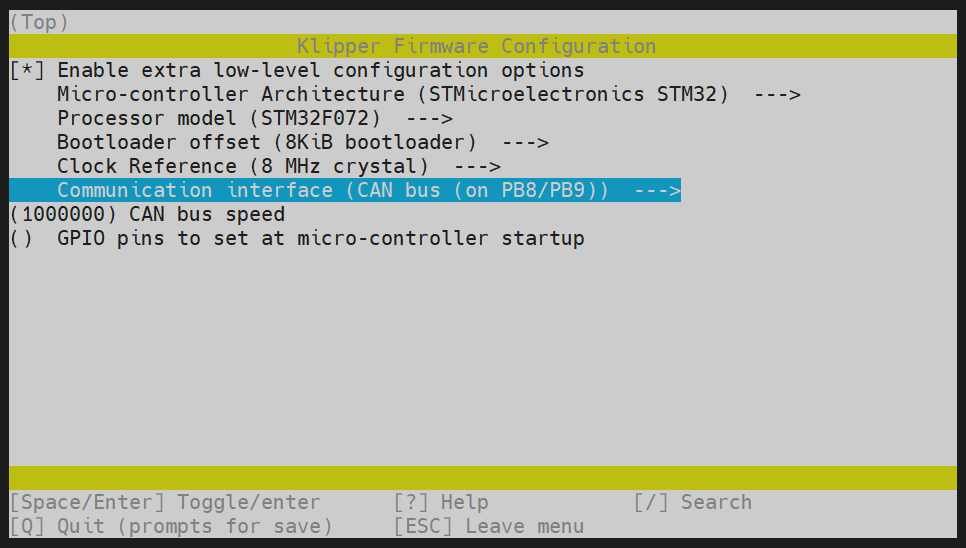
Task: Click the [/] Search shortcut
Action: coord(693,503)
